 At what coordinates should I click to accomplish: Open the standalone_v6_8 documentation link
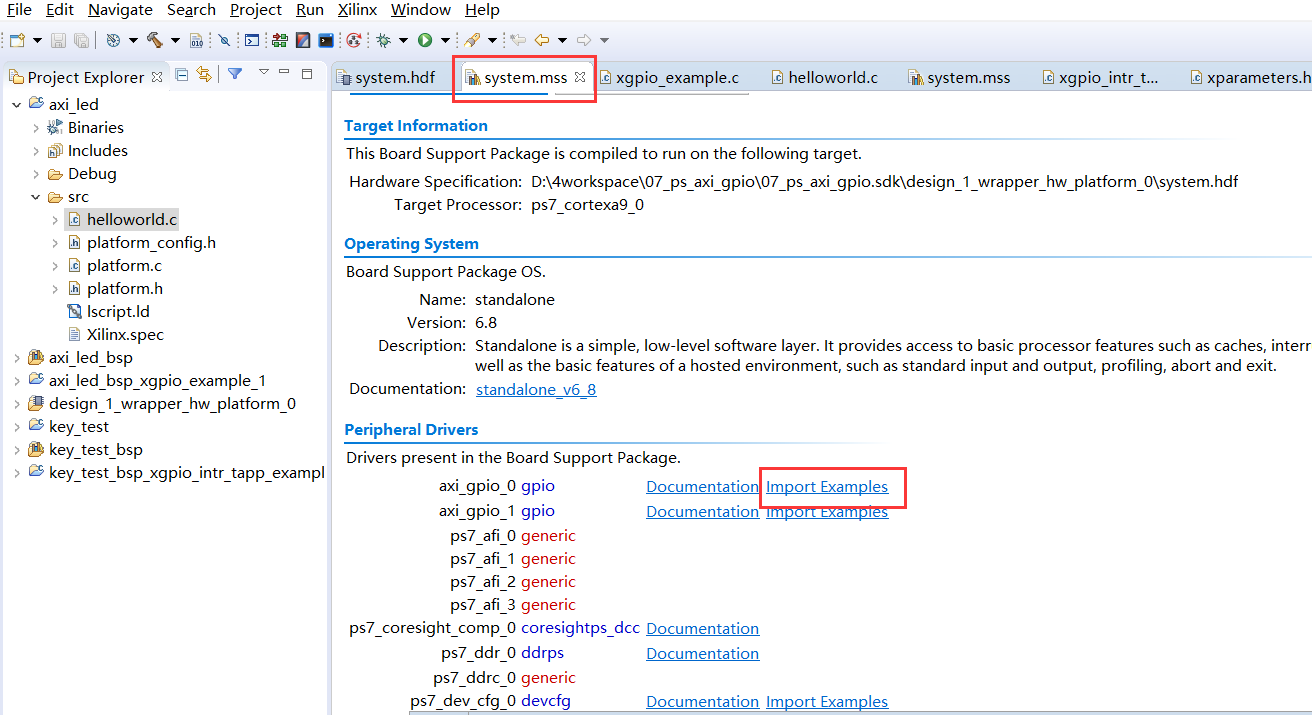(x=536, y=390)
